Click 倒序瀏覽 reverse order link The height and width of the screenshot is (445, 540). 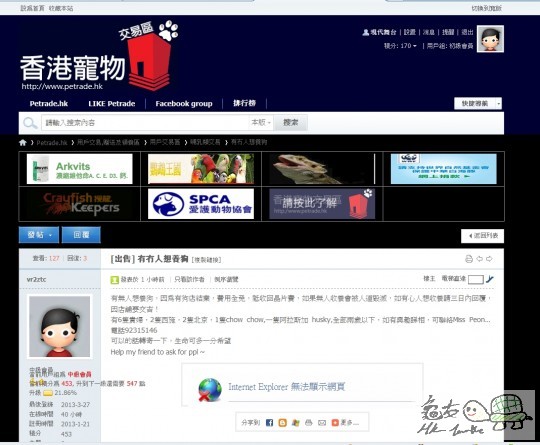coord(226,279)
